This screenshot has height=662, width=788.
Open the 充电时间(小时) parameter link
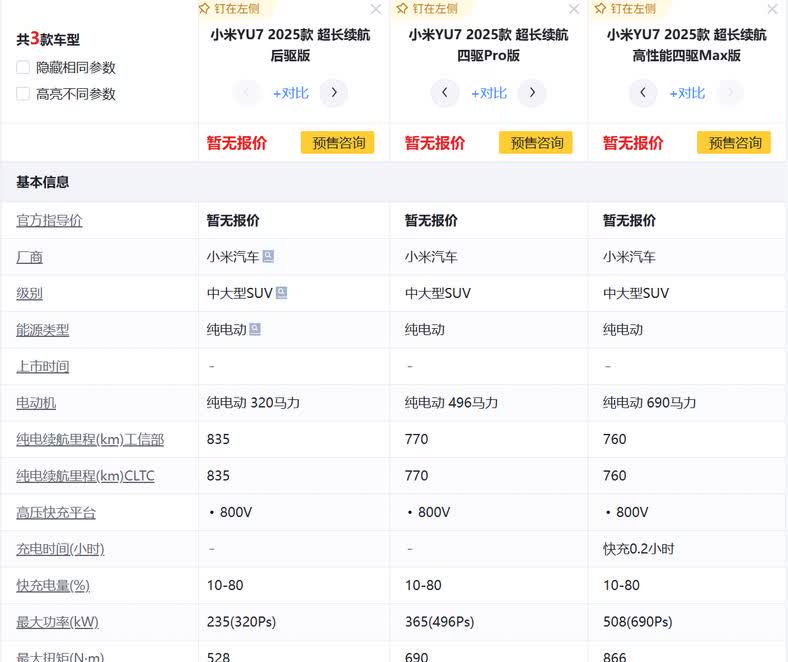(60, 549)
